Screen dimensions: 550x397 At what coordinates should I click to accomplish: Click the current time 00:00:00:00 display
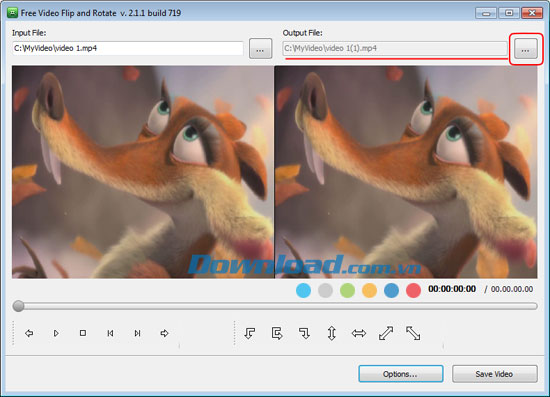point(452,289)
